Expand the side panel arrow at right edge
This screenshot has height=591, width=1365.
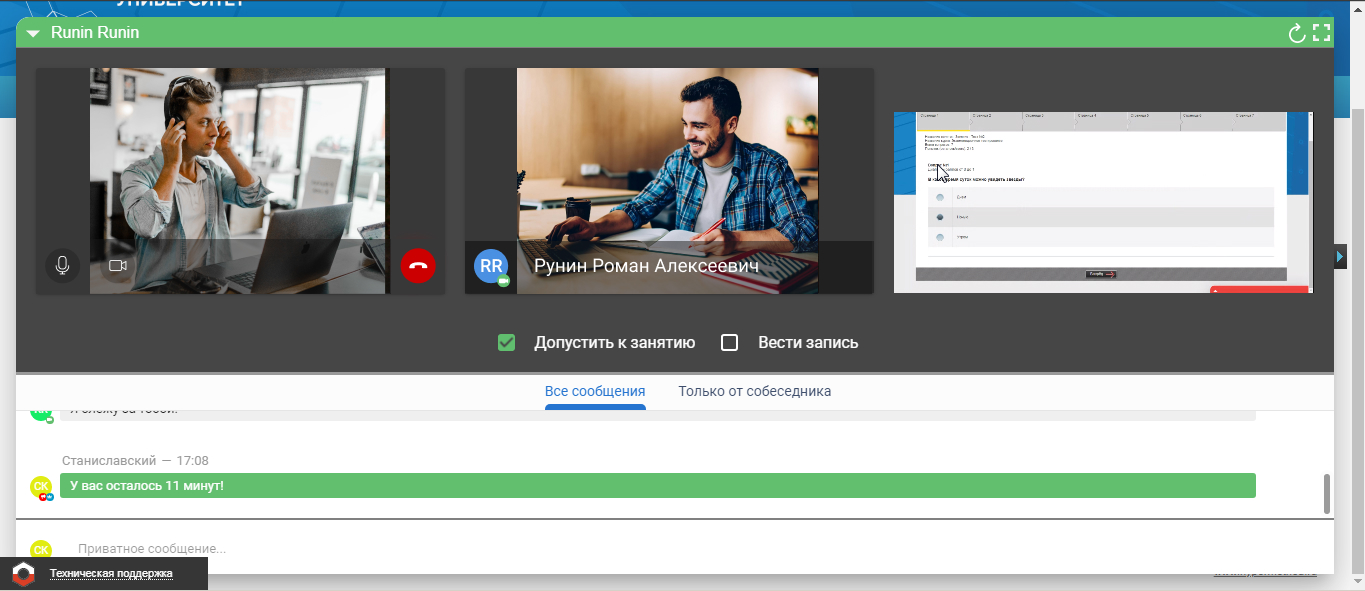(x=1341, y=257)
